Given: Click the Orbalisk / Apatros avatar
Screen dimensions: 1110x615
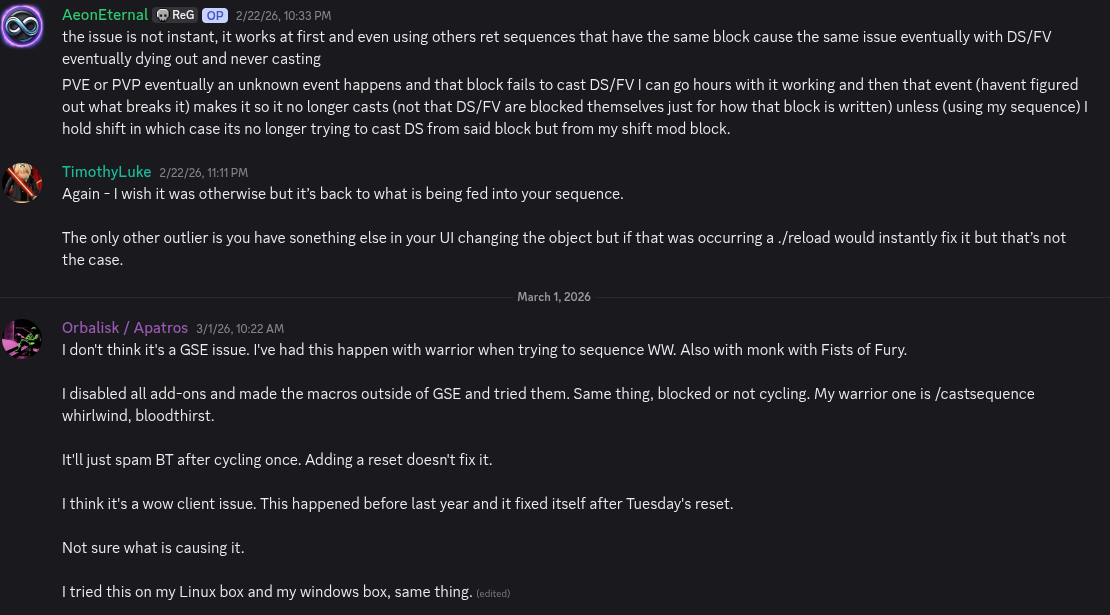Looking at the screenshot, I should pyautogui.click(x=22, y=339).
